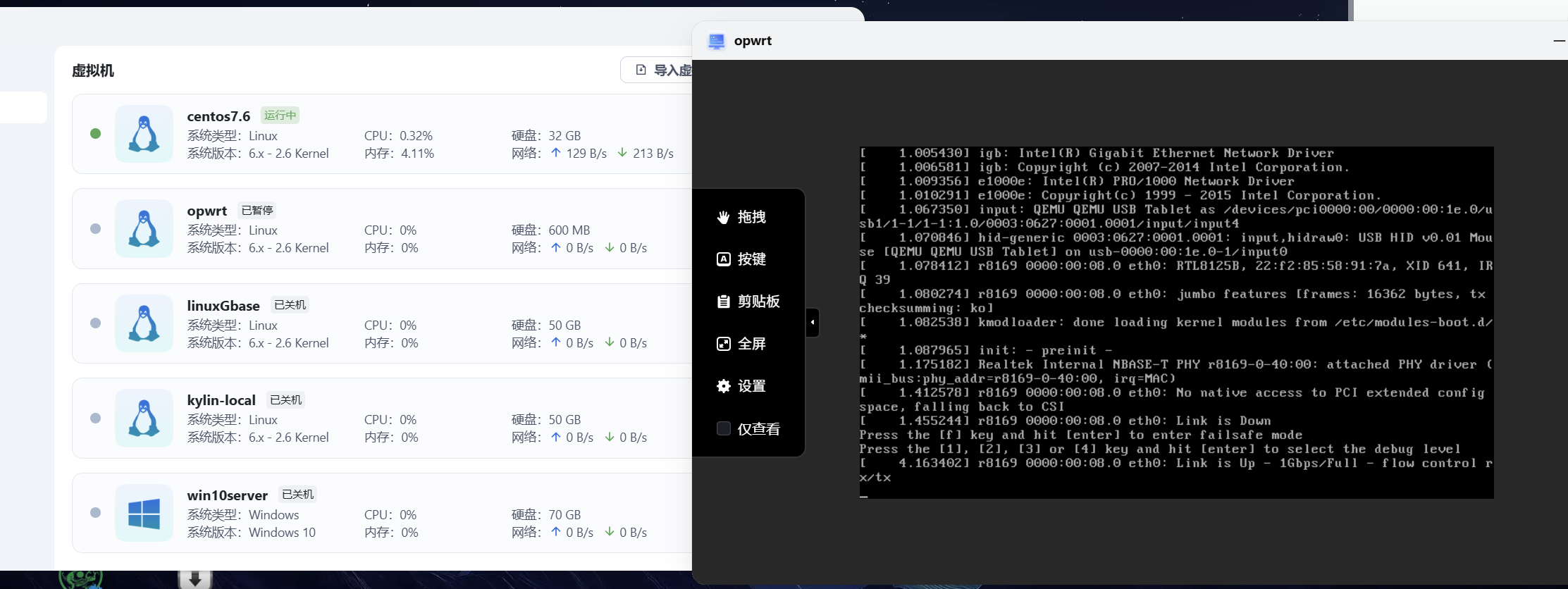Collapse the console side menu with the arrow handle

(813, 323)
